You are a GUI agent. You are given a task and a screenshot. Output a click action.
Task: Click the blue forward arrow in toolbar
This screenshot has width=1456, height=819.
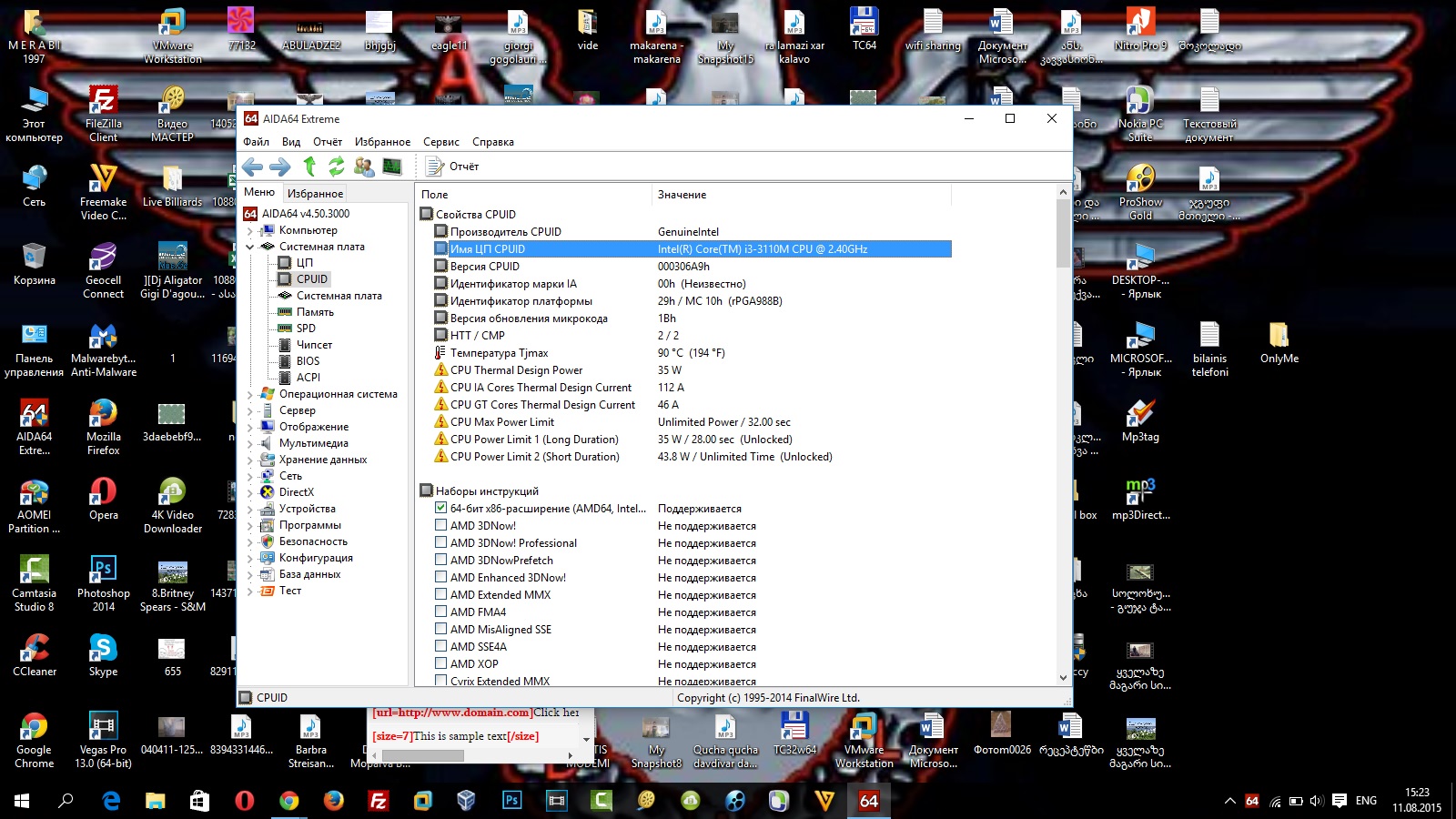coord(280,167)
